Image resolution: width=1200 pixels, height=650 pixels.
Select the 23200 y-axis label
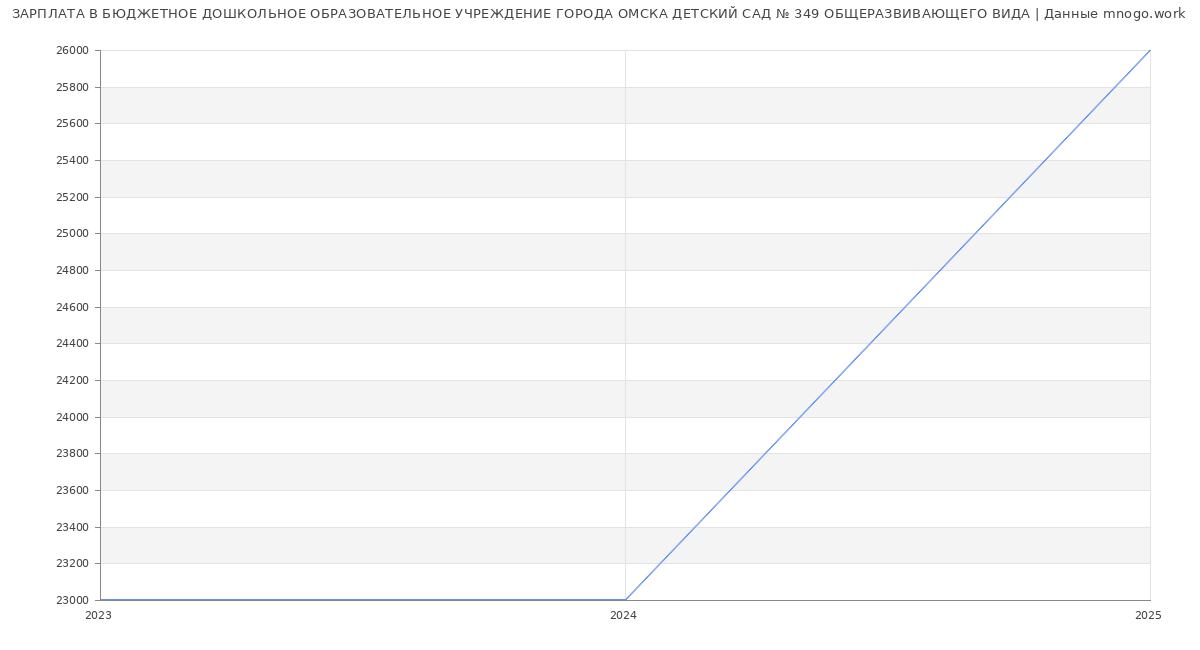(x=72, y=564)
